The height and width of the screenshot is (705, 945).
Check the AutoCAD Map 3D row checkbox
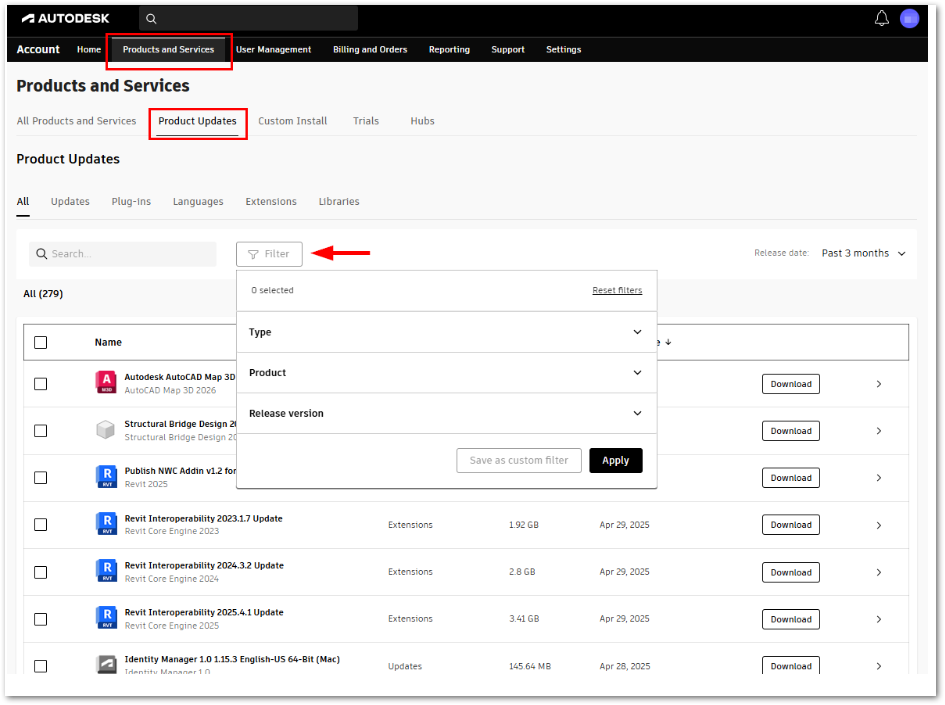pos(40,384)
